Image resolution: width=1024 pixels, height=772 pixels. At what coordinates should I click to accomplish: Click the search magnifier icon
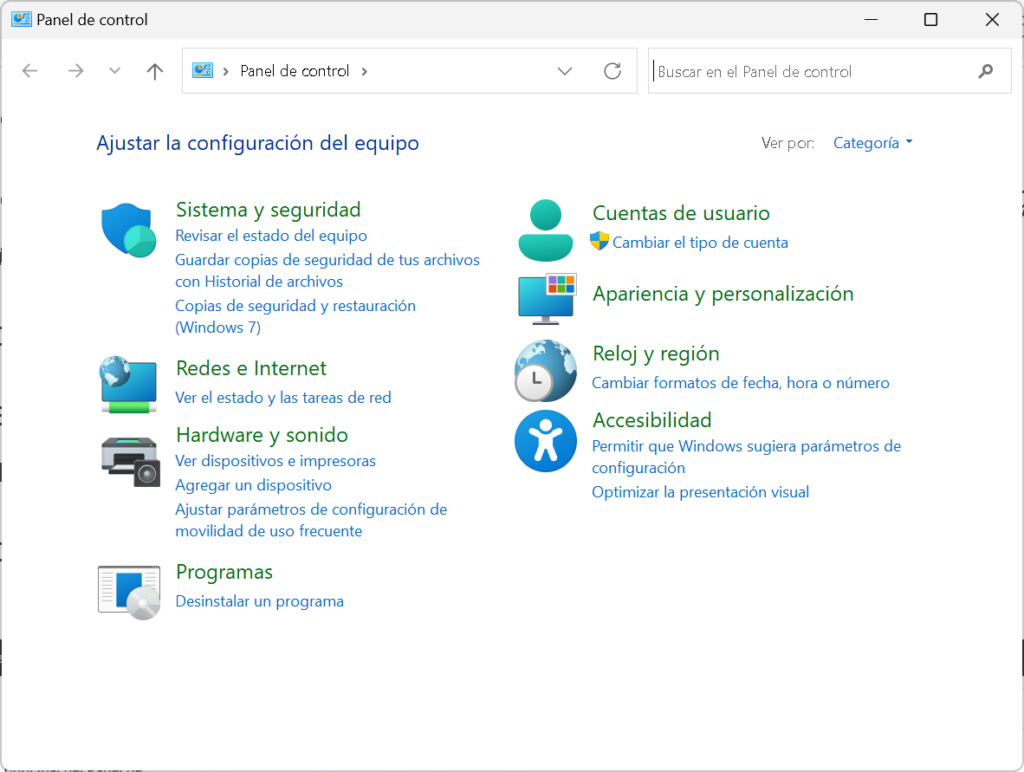(x=985, y=71)
